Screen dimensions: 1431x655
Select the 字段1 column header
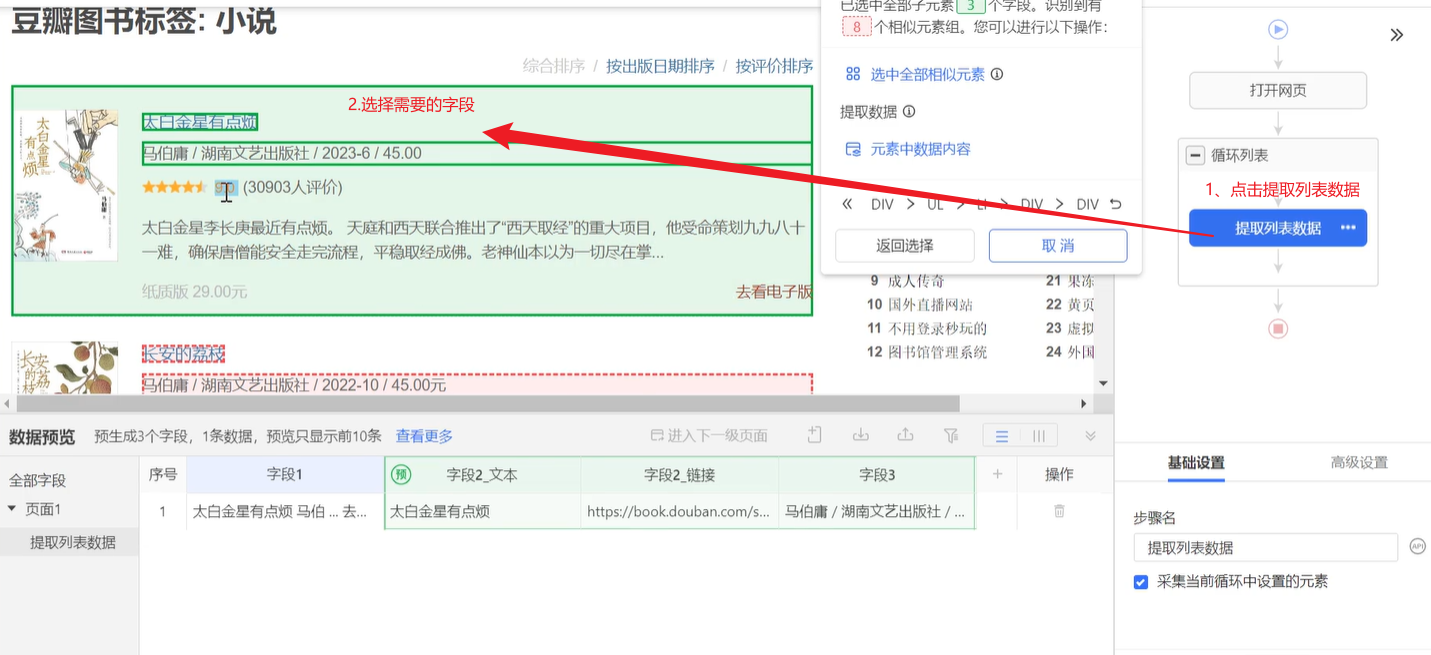tap(285, 475)
